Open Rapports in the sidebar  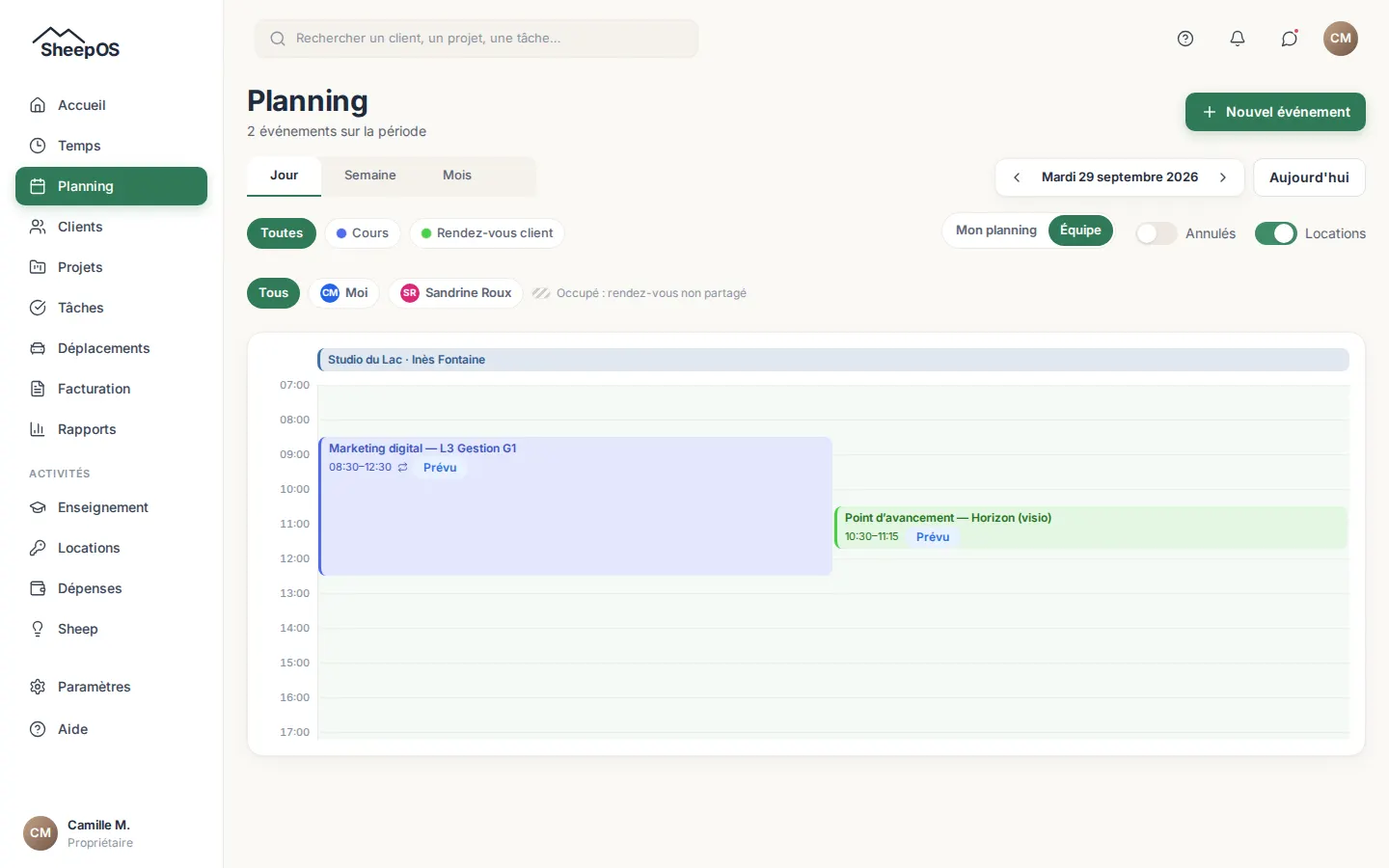pos(111,429)
